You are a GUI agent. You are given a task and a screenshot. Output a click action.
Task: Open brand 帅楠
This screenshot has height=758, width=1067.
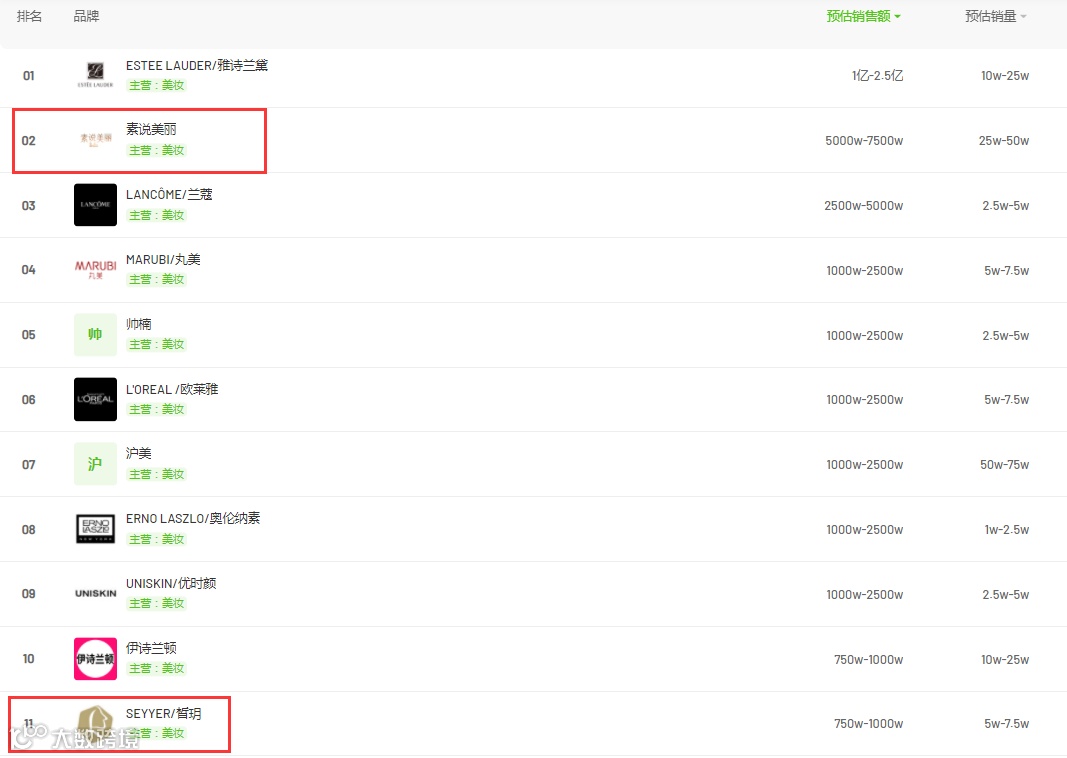[139, 324]
